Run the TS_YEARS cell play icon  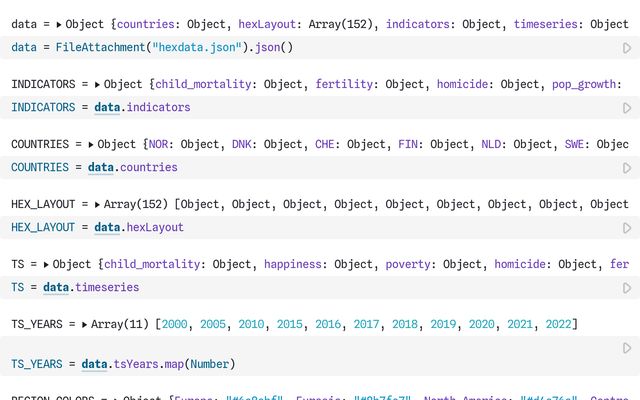[x=627, y=348]
